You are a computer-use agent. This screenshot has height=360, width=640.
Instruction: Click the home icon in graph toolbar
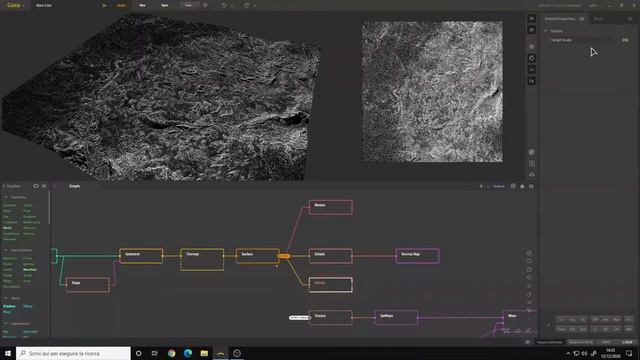tap(522, 186)
